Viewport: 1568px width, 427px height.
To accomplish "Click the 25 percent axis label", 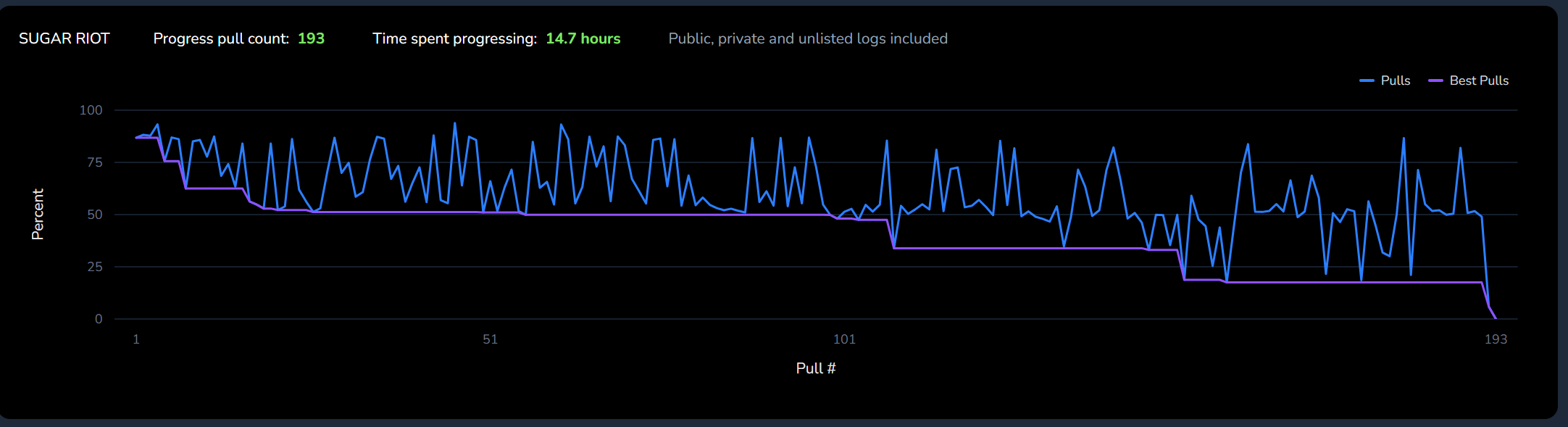I will click(95, 267).
